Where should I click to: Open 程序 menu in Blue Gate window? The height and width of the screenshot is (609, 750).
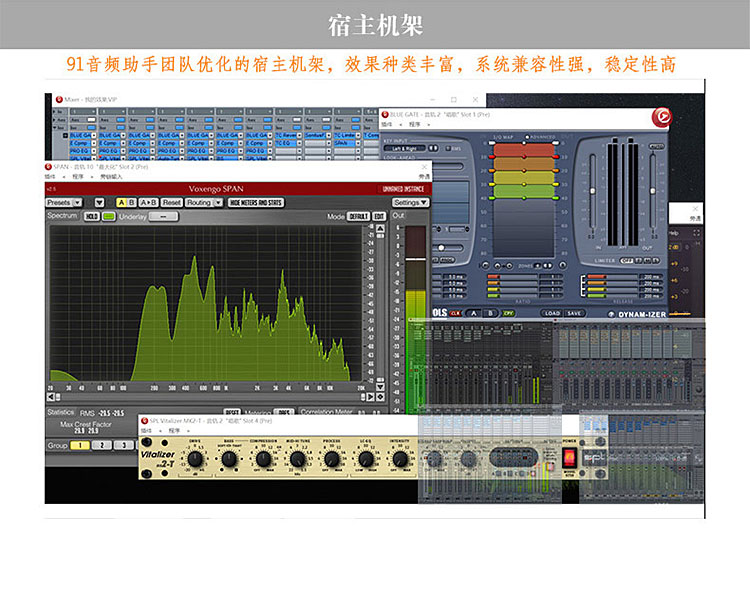click(x=414, y=124)
